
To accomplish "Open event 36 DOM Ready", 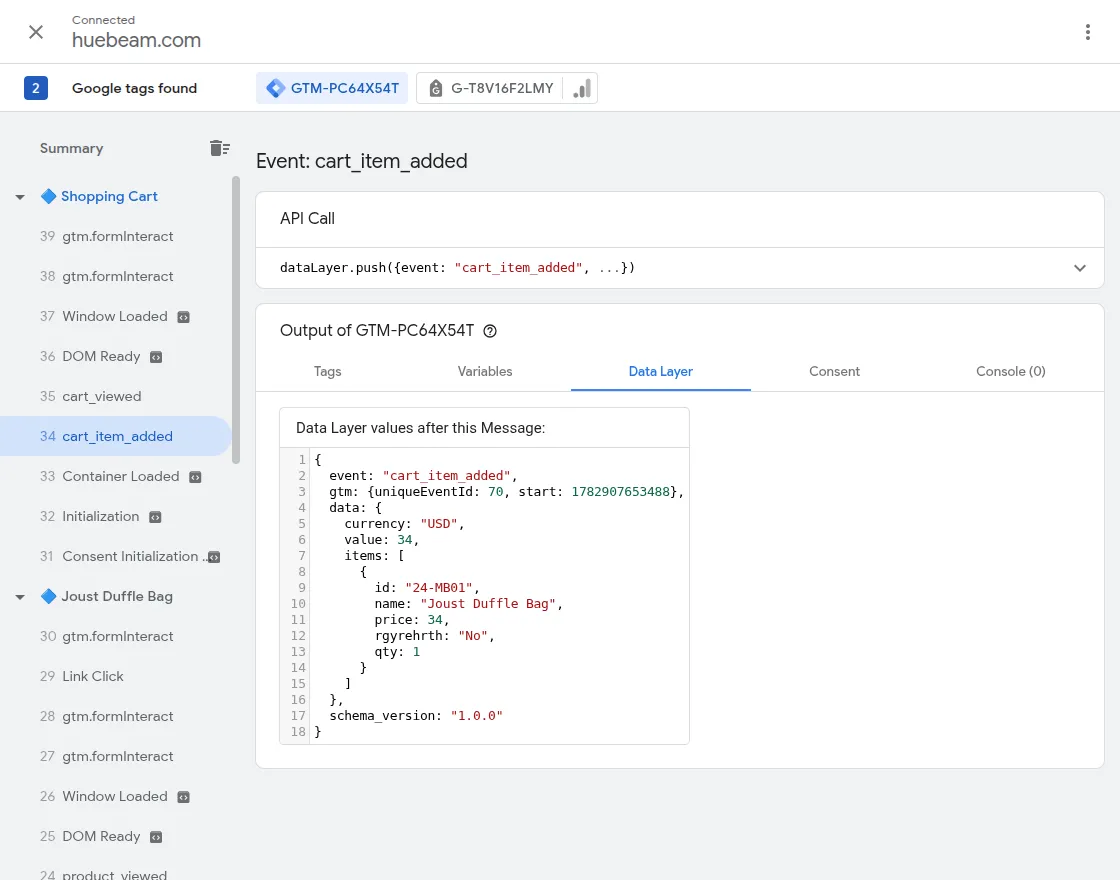I will (x=116, y=356).
